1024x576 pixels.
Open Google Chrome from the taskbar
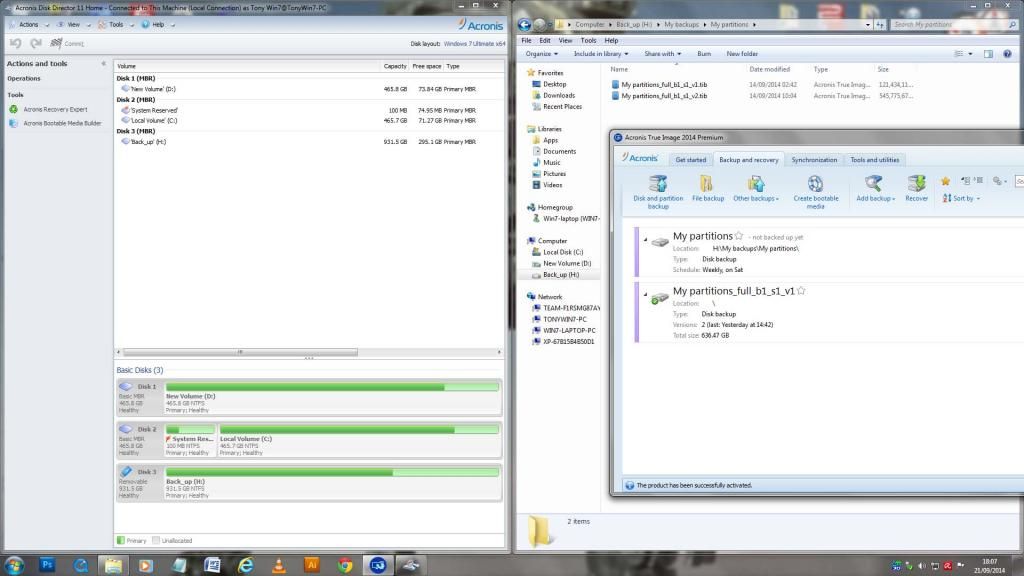pos(345,565)
